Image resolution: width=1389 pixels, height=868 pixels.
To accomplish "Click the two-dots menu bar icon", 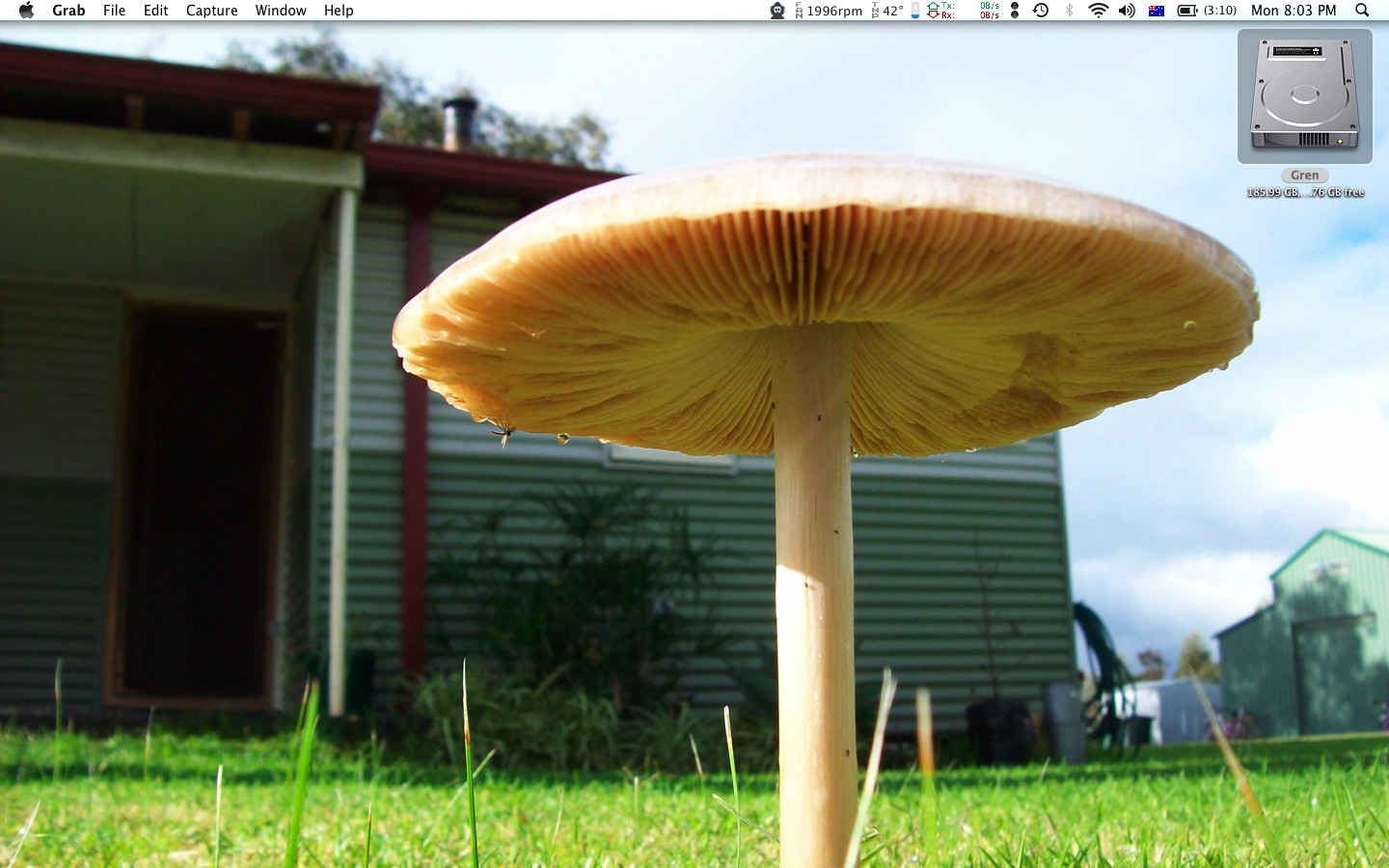I will click(1015, 11).
